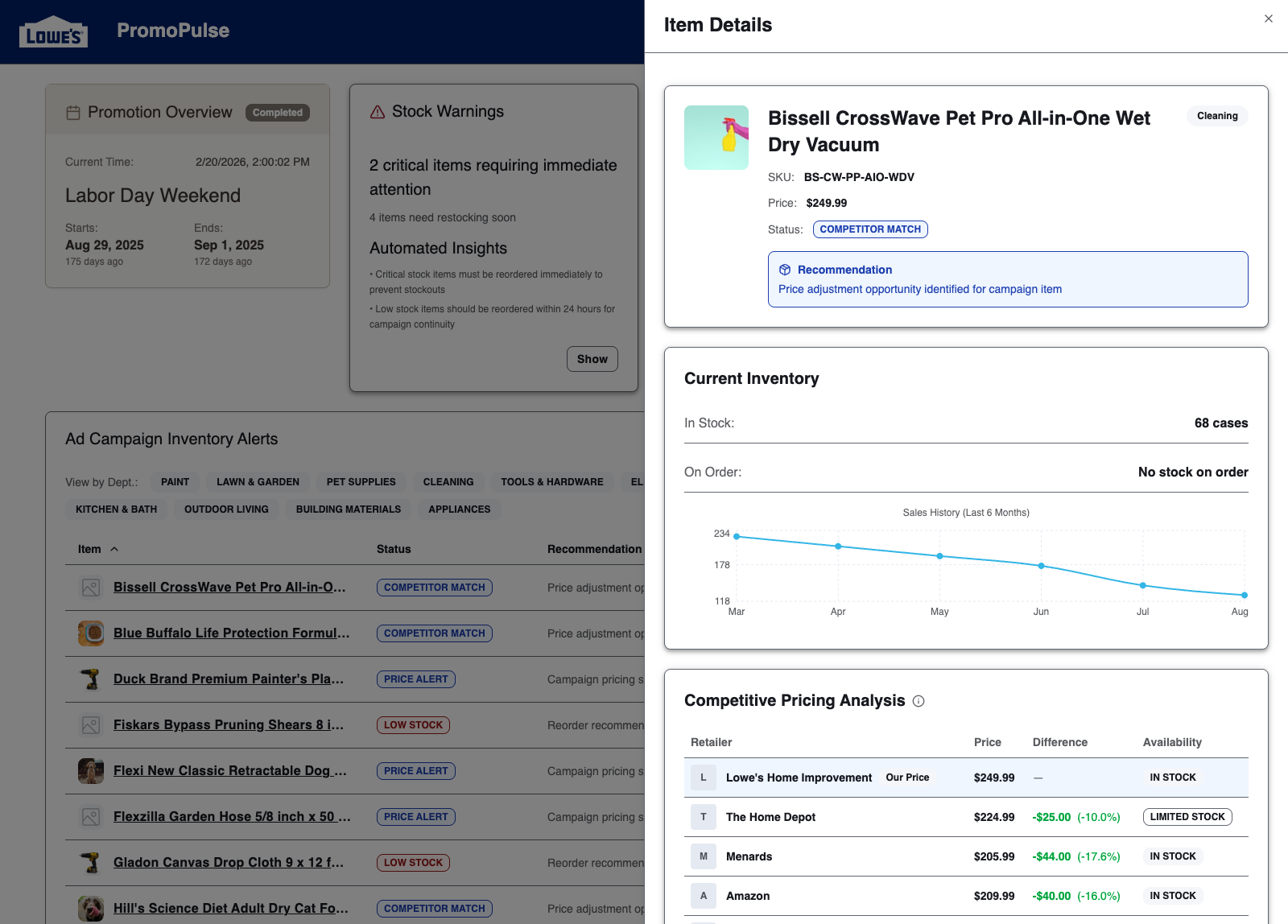Click the calendar icon in Promotion Overview
Image resolution: width=1288 pixels, height=924 pixels.
[72, 112]
